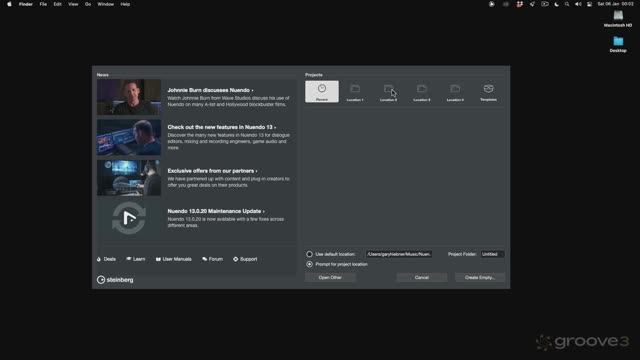
Task: Click the Open Other button
Action: point(330,277)
